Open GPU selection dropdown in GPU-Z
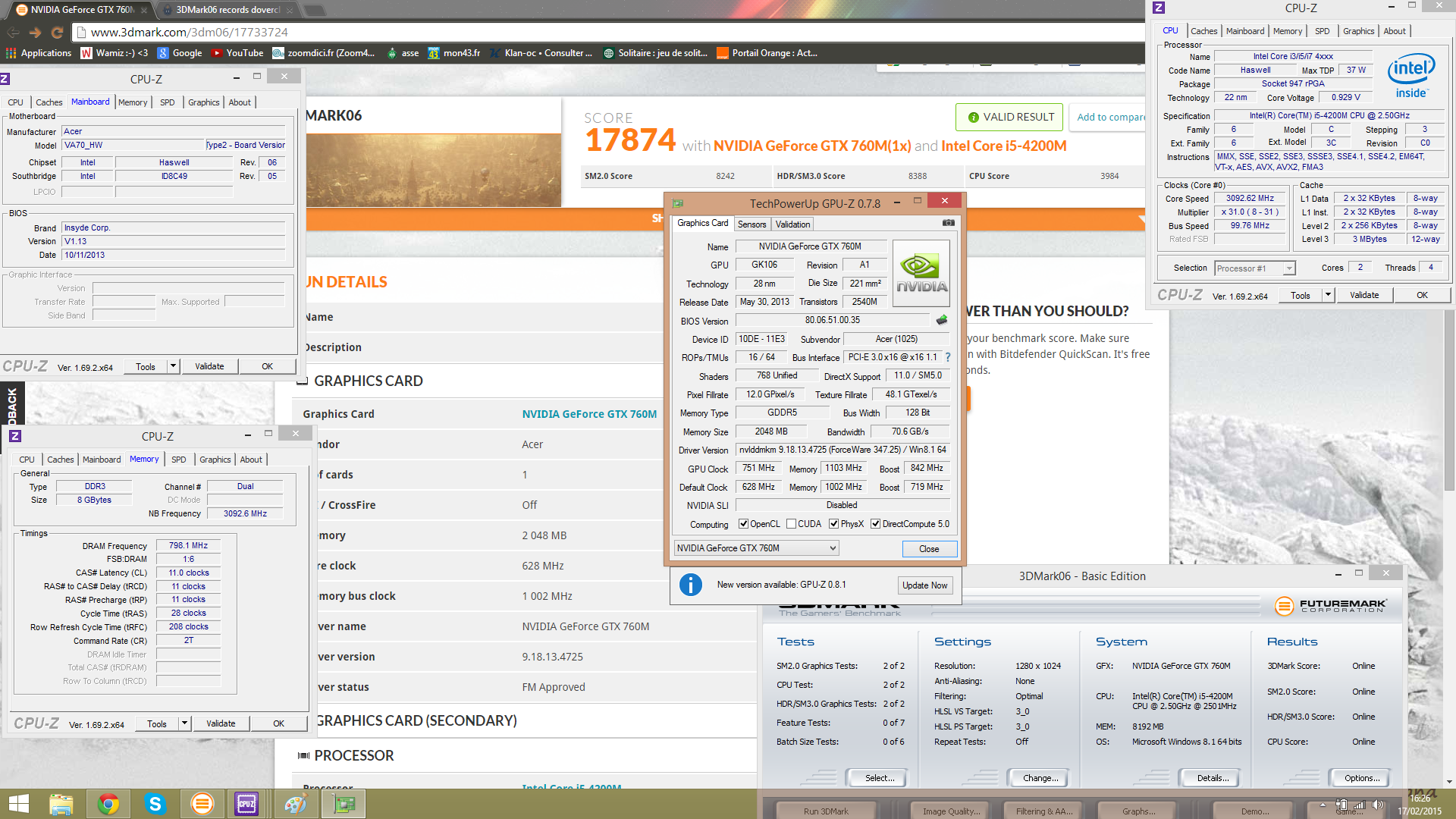This screenshot has width=1456, height=819. 756,548
